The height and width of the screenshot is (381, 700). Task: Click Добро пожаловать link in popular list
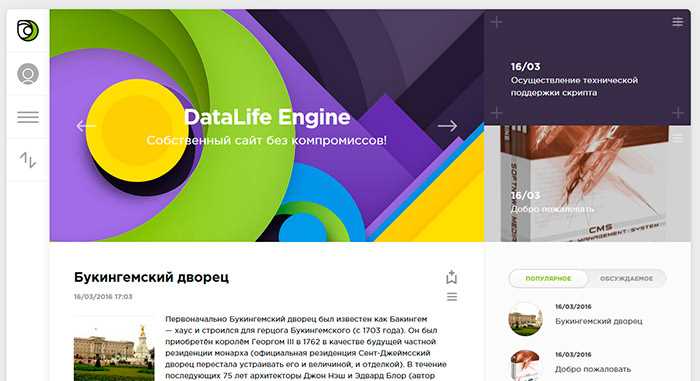(x=593, y=369)
